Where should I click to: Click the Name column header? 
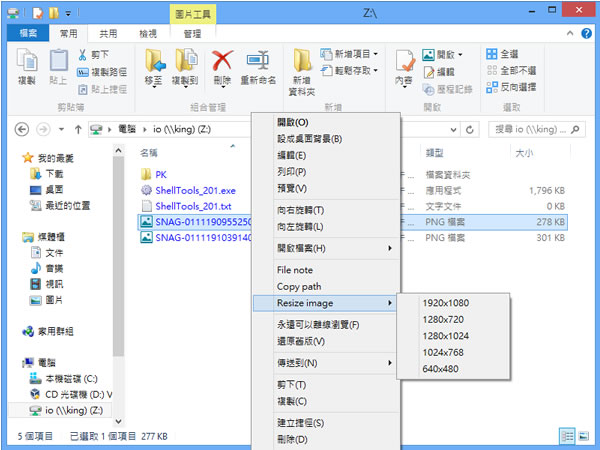(149, 153)
